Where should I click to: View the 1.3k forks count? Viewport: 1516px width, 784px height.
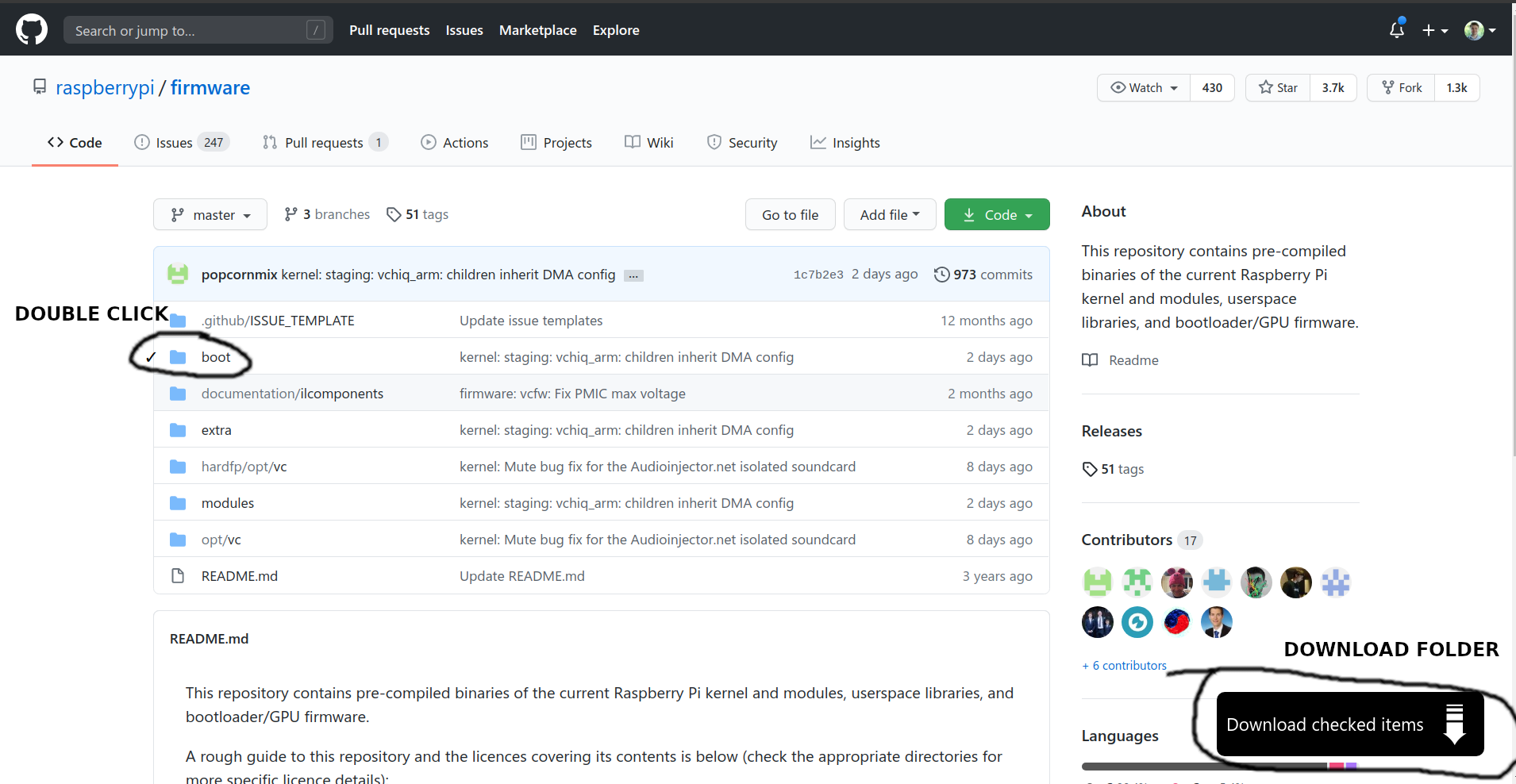pyautogui.click(x=1456, y=87)
